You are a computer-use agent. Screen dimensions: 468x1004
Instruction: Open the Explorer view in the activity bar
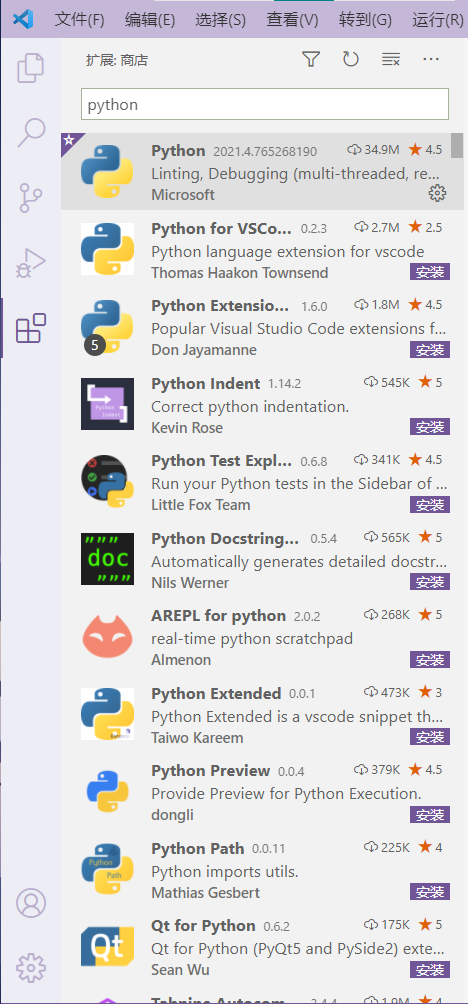(31, 69)
